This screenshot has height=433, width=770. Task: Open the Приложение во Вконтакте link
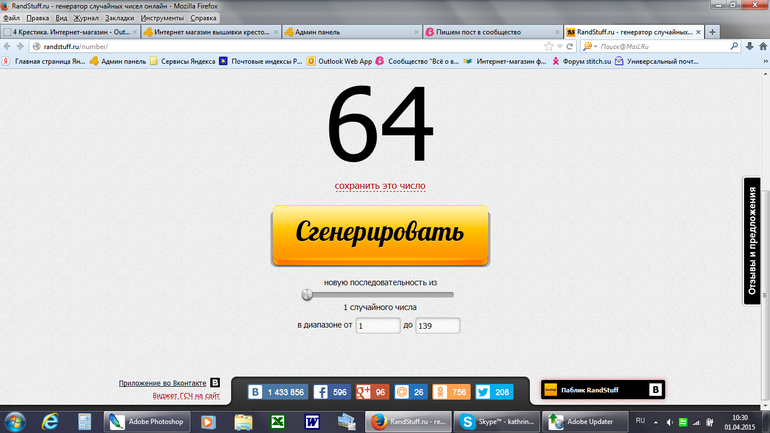[162, 383]
